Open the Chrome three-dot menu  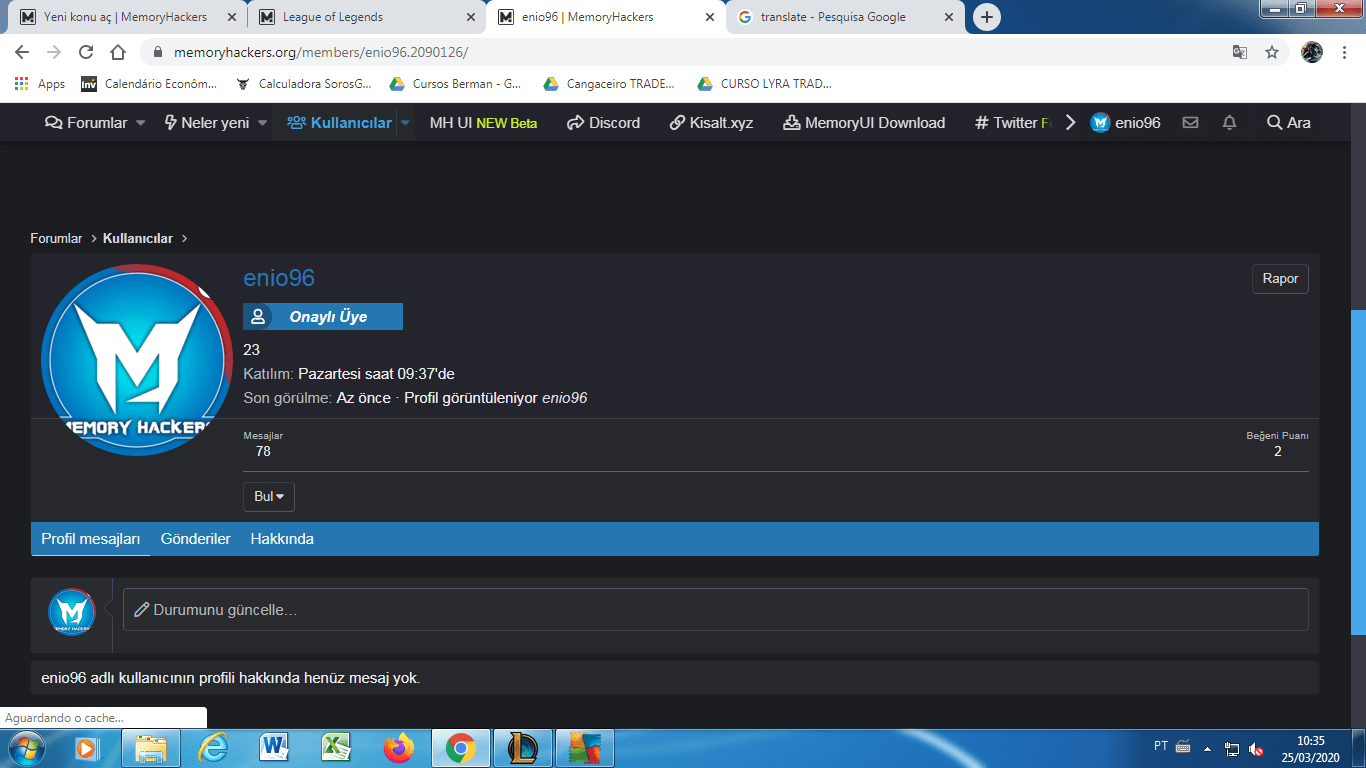1344,52
